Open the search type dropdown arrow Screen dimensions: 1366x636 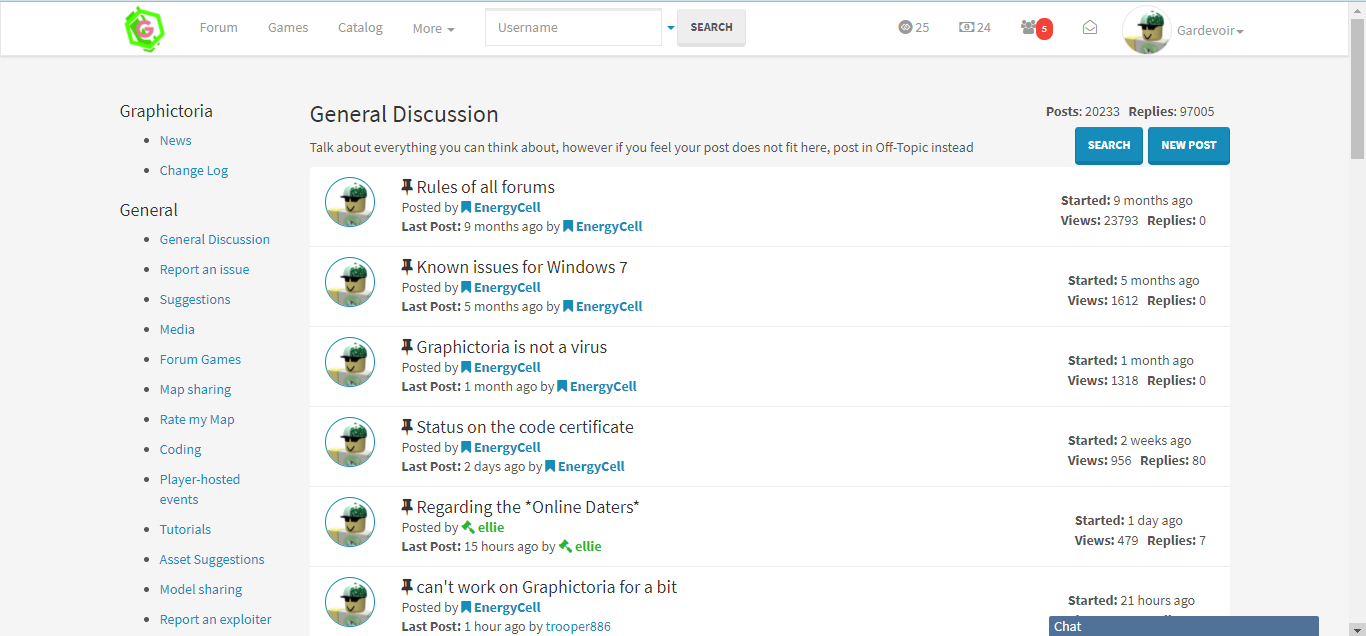click(670, 28)
